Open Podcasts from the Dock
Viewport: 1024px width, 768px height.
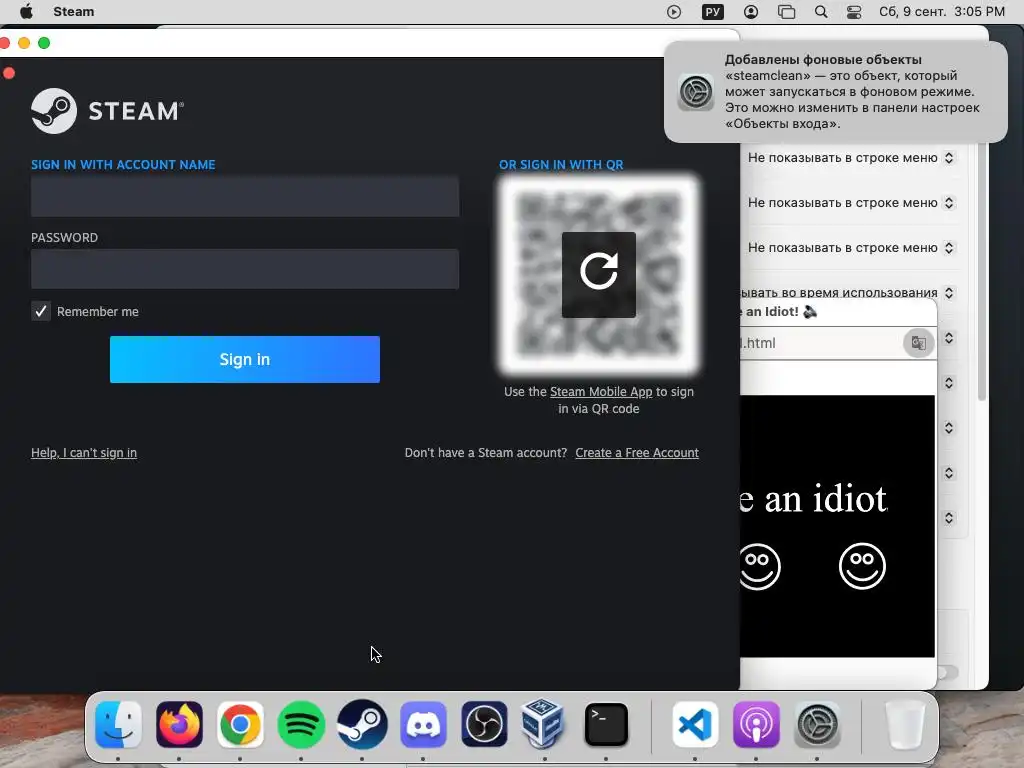pyautogui.click(x=756, y=725)
